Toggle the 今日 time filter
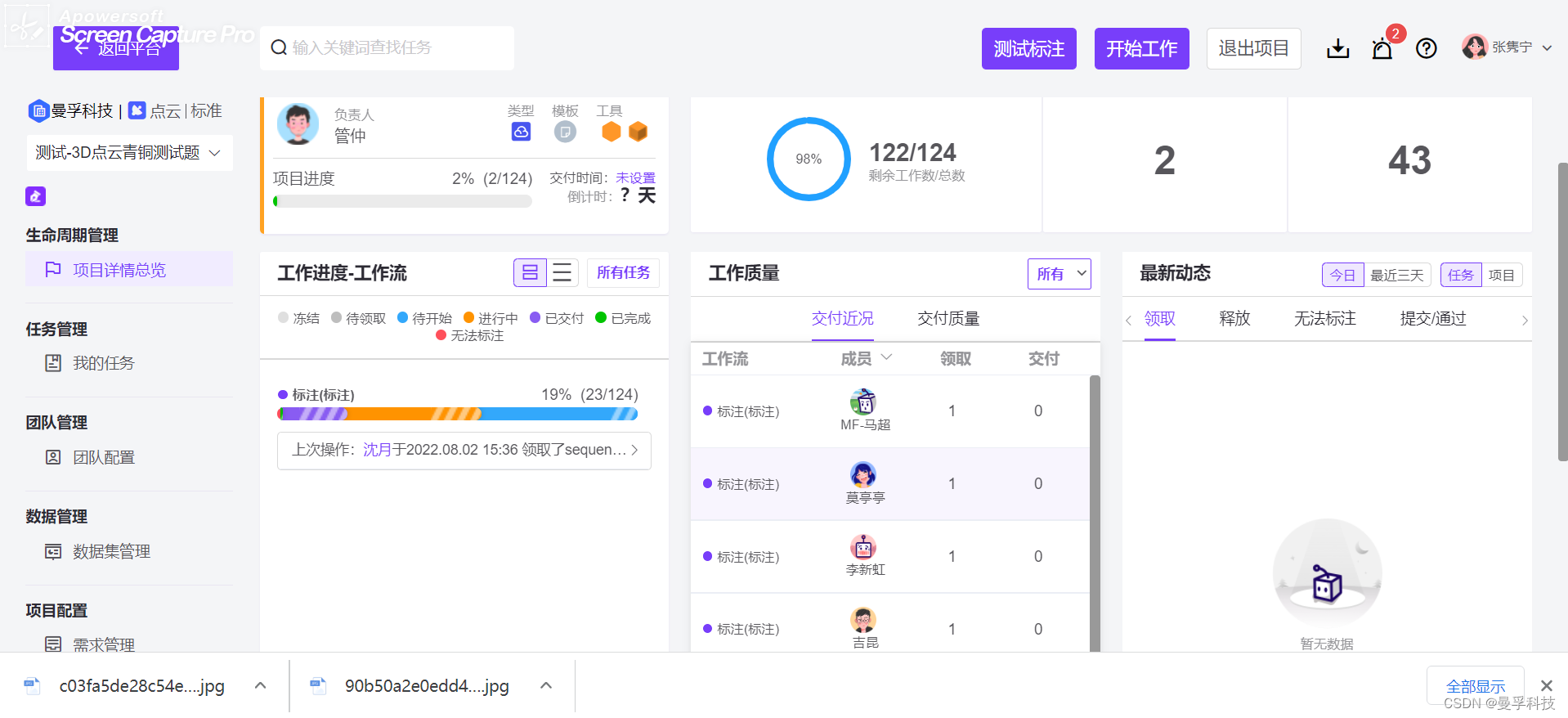Image resolution: width=1568 pixels, height=718 pixels. point(1343,275)
